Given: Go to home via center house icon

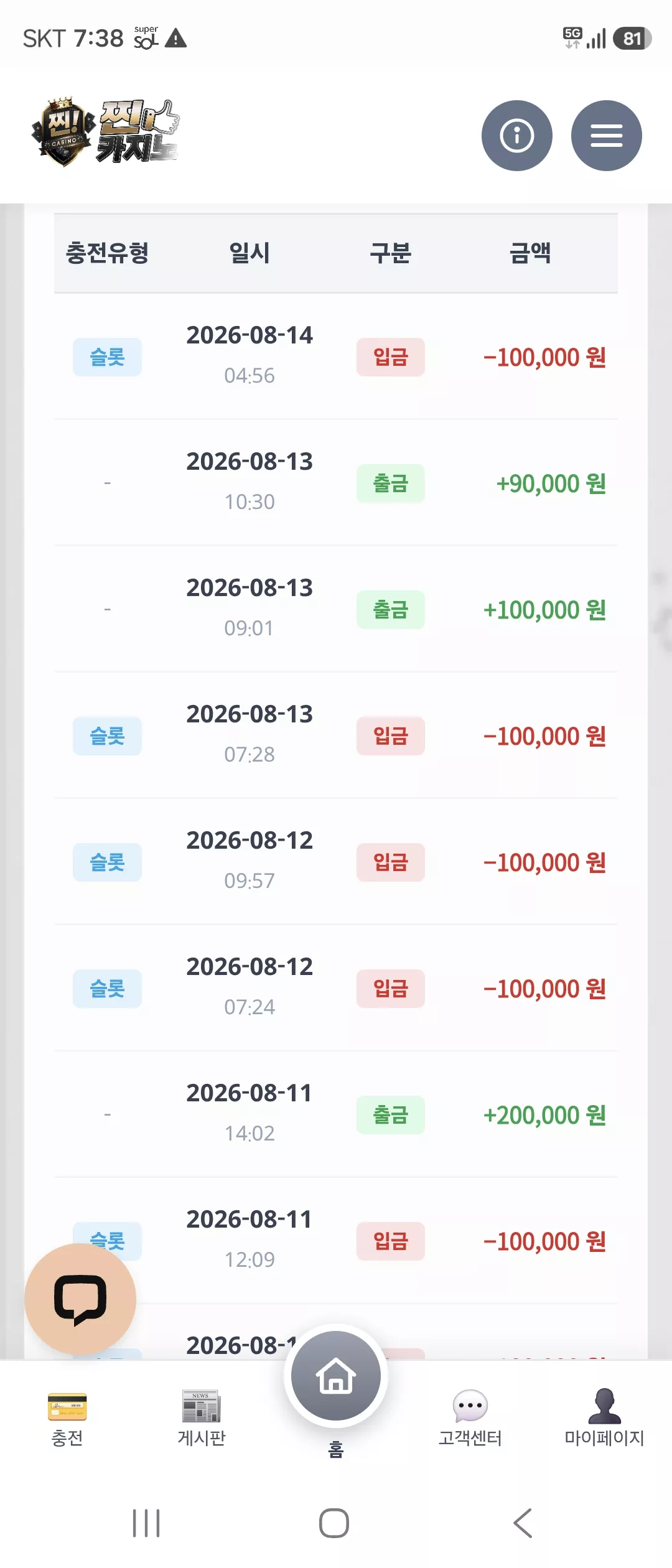Looking at the screenshot, I should tap(336, 1376).
